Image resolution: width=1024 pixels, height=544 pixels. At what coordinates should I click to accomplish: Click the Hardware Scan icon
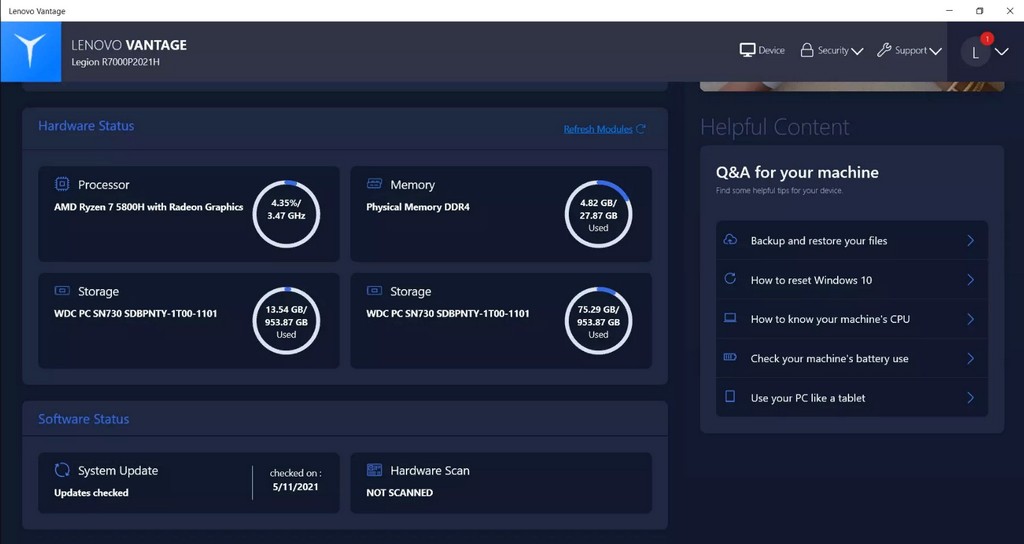(x=374, y=470)
